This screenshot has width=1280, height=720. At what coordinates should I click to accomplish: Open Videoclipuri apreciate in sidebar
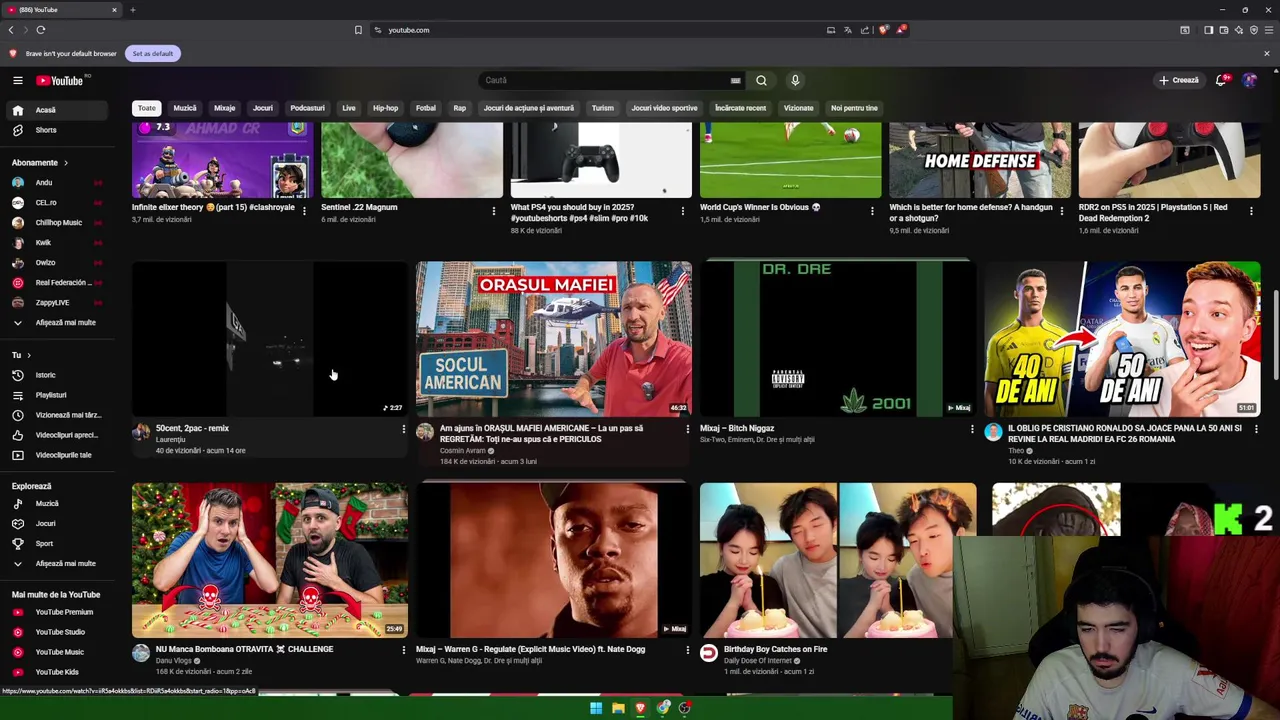[x=55, y=435]
